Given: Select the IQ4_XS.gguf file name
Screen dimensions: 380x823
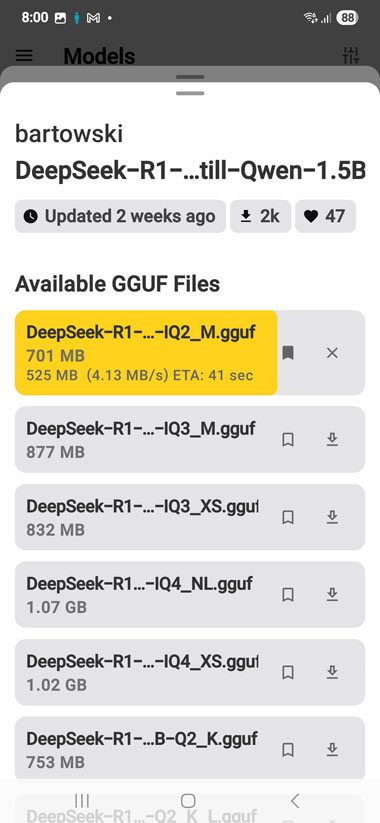Looking at the screenshot, I should 142,661.
